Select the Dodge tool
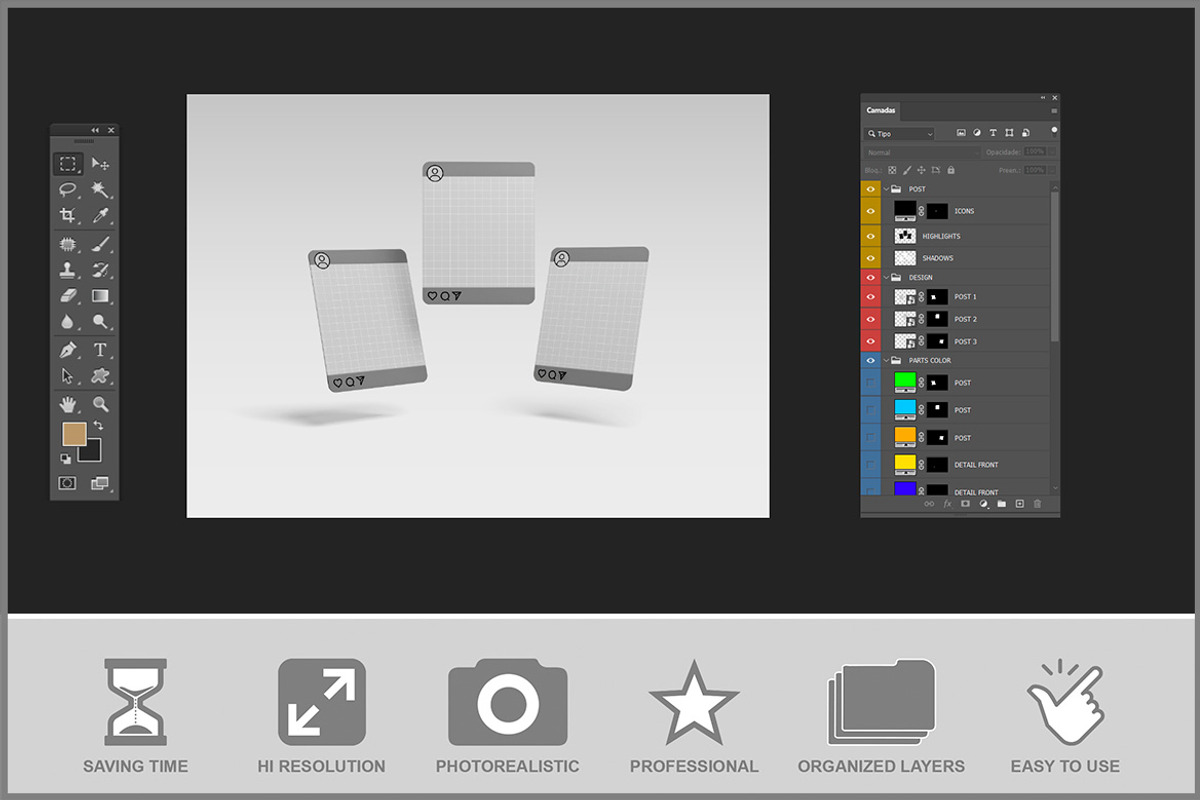Screen dimensions: 1200x800 pos(100,321)
